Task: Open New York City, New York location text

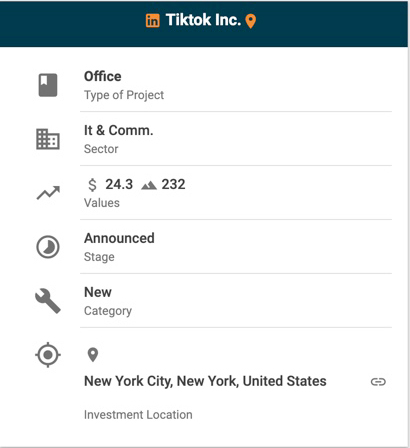Action: 205,381
